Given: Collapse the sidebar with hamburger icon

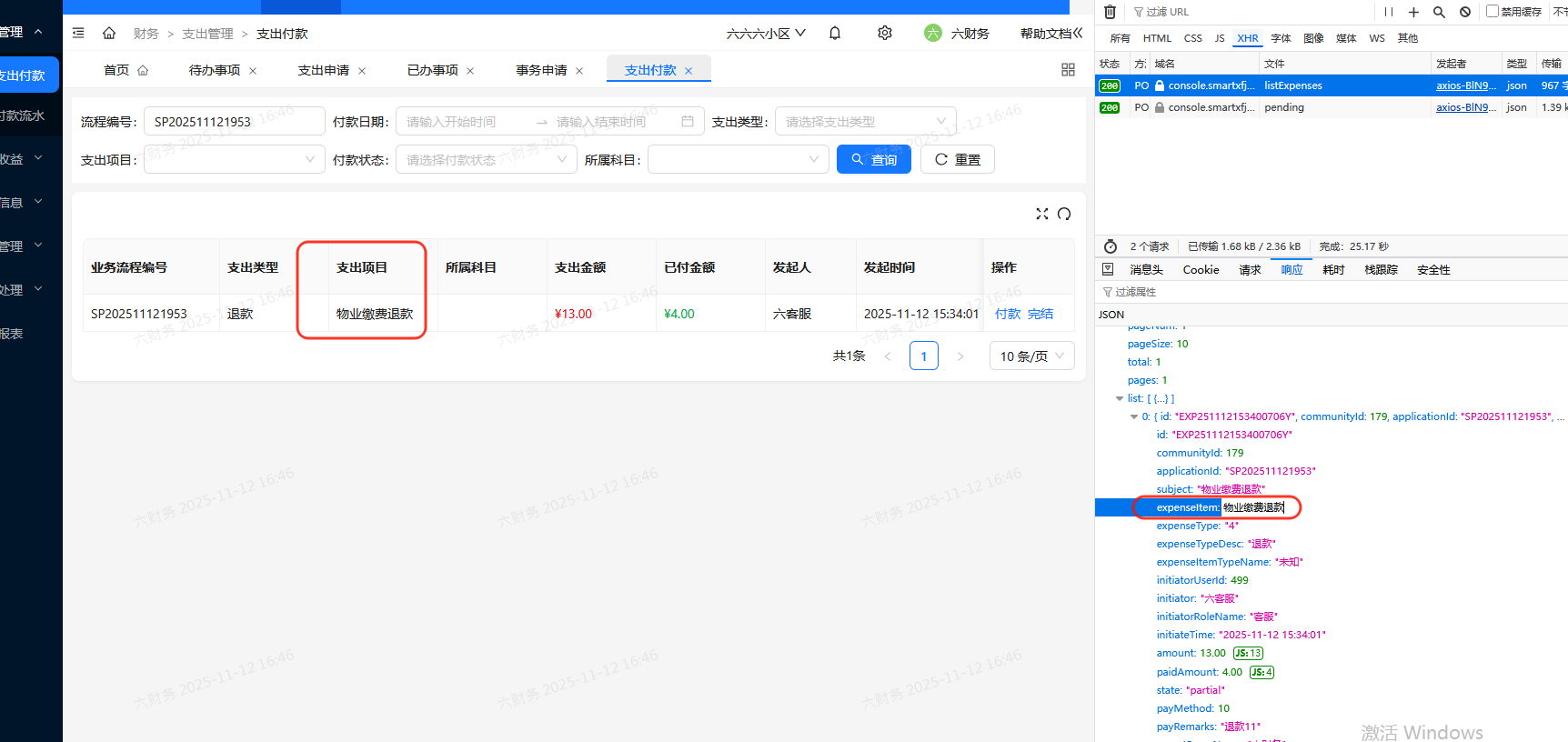Looking at the screenshot, I should coord(78,34).
